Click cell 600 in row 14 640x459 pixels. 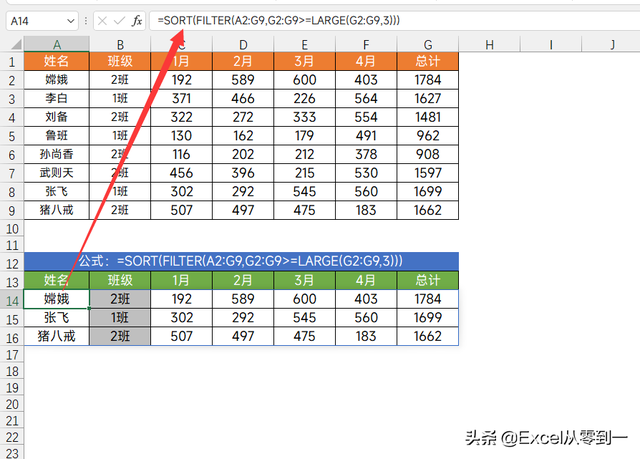point(304,299)
